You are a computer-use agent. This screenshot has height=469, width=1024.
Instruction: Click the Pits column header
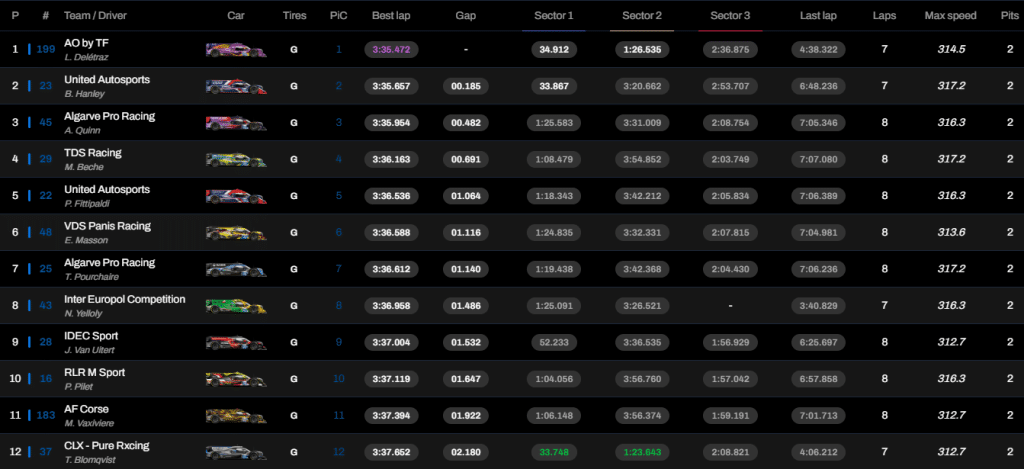[1010, 16]
